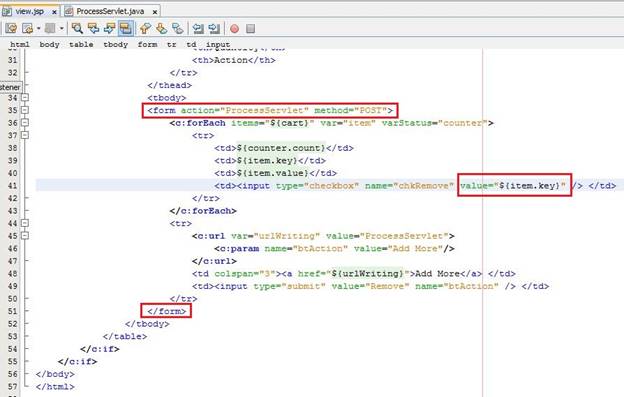Click the Back navigation icon
This screenshot has width=624, height=397.
click(x=27, y=28)
